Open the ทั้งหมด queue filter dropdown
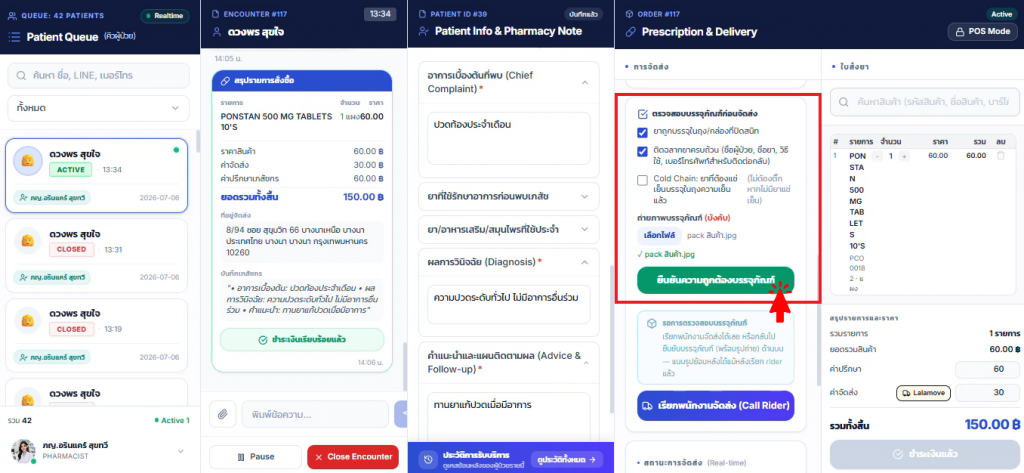Viewport: 1024px width, 473px height. pyautogui.click(x=98, y=108)
